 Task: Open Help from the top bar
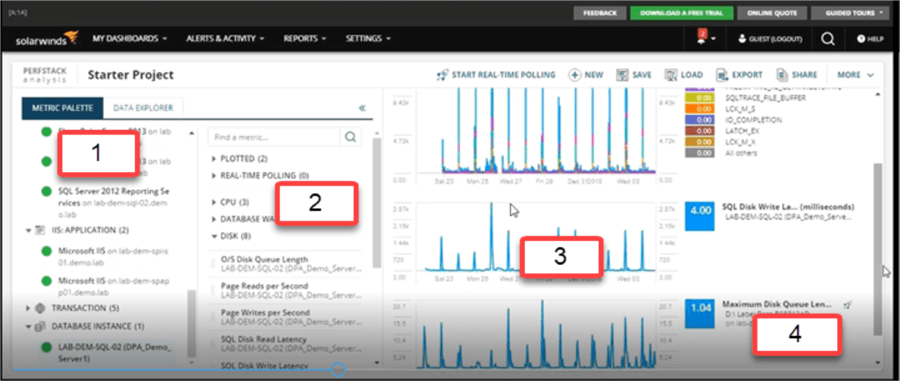(x=870, y=39)
